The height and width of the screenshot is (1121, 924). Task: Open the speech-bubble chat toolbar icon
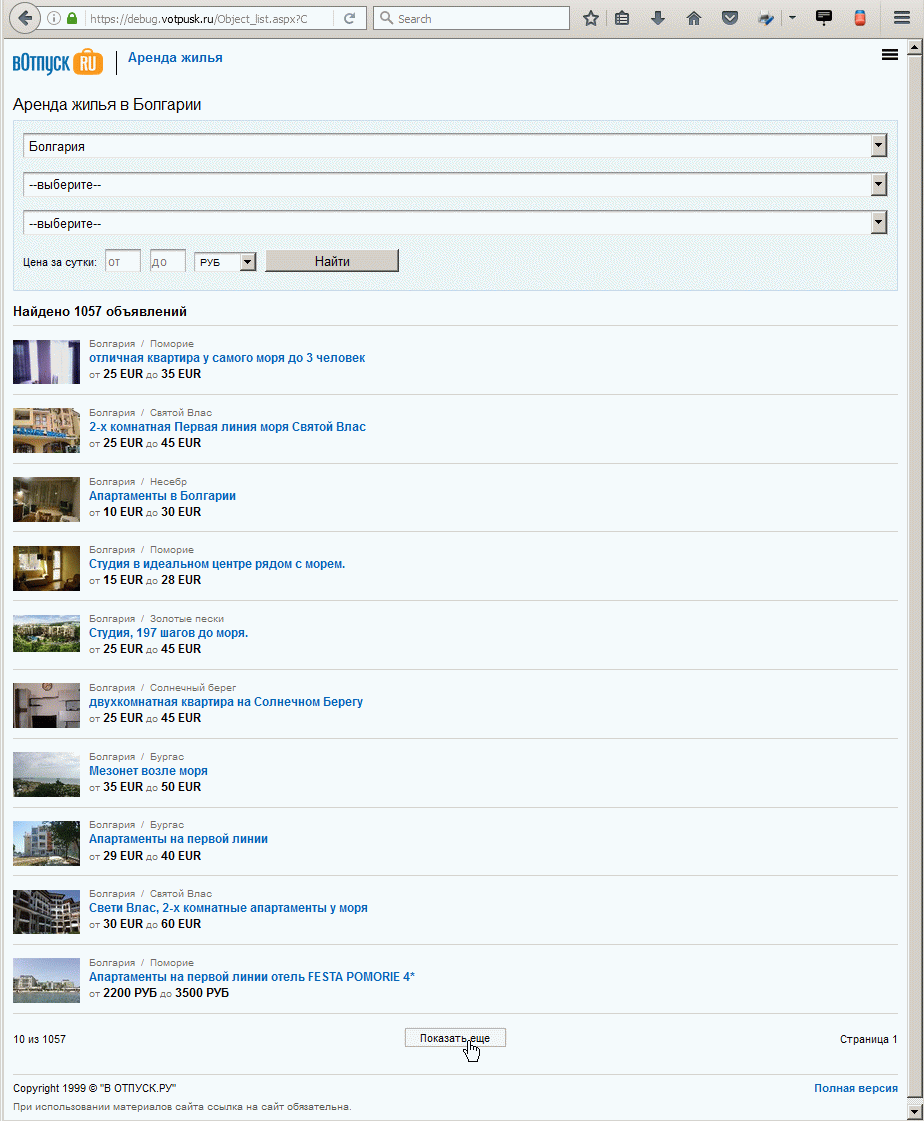pyautogui.click(x=824, y=19)
